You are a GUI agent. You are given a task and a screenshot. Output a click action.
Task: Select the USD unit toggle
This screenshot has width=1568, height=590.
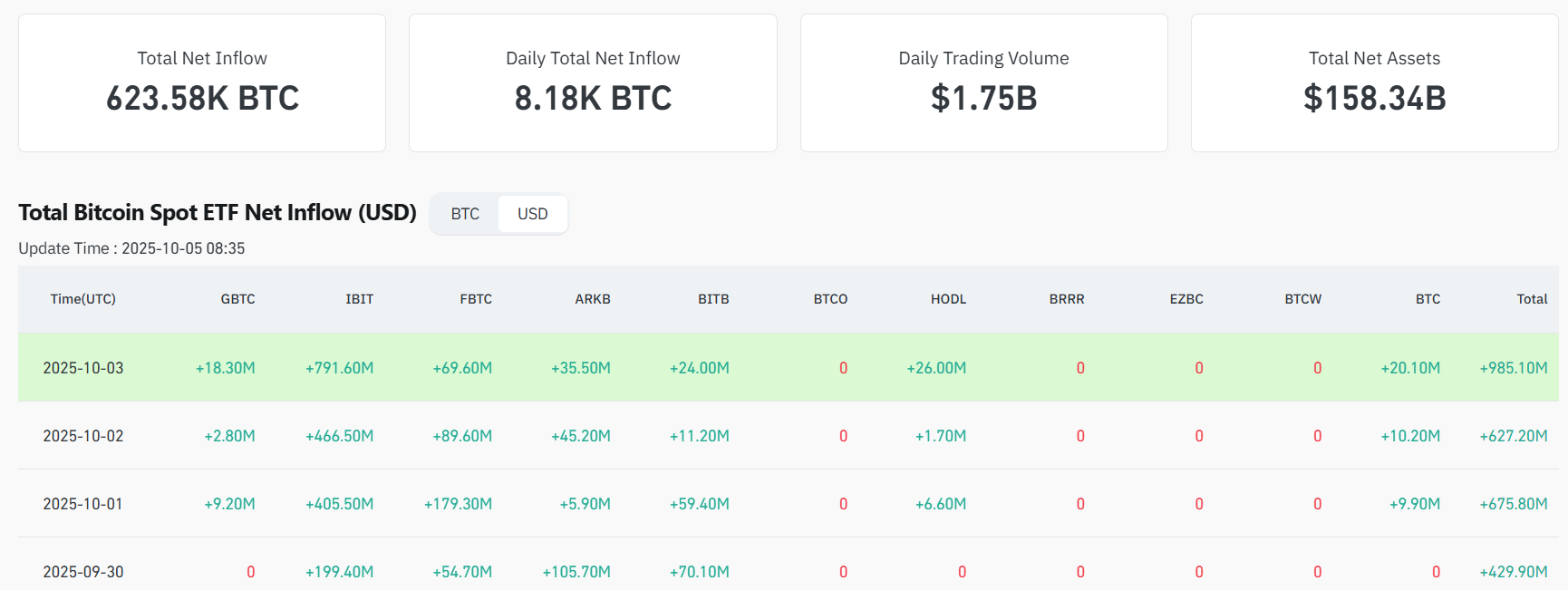point(532,214)
